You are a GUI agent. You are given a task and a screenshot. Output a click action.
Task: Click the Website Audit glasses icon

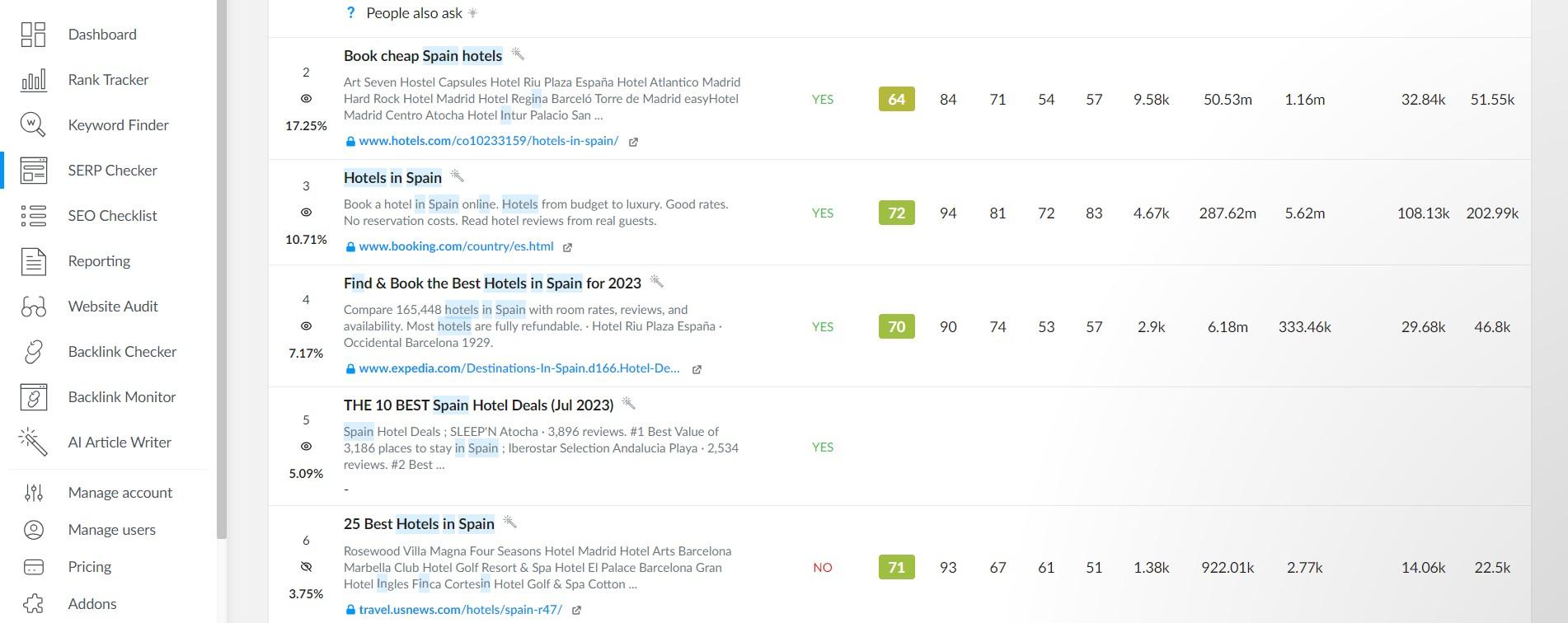33,307
